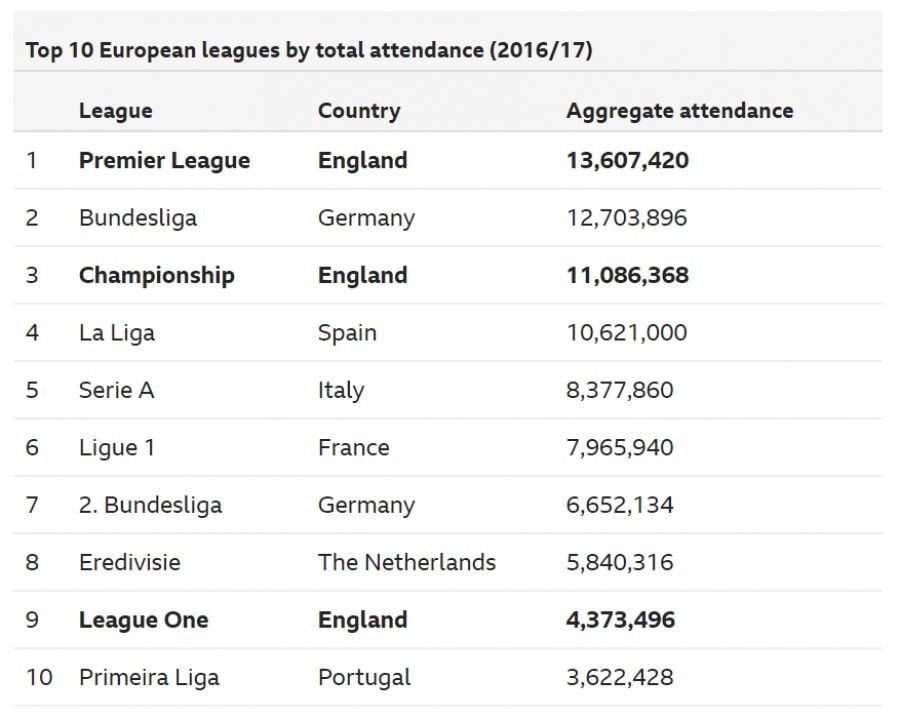Viewport: 900px width, 719px height.
Task: Select the 2. Bundesliga cell
Action: pos(150,505)
